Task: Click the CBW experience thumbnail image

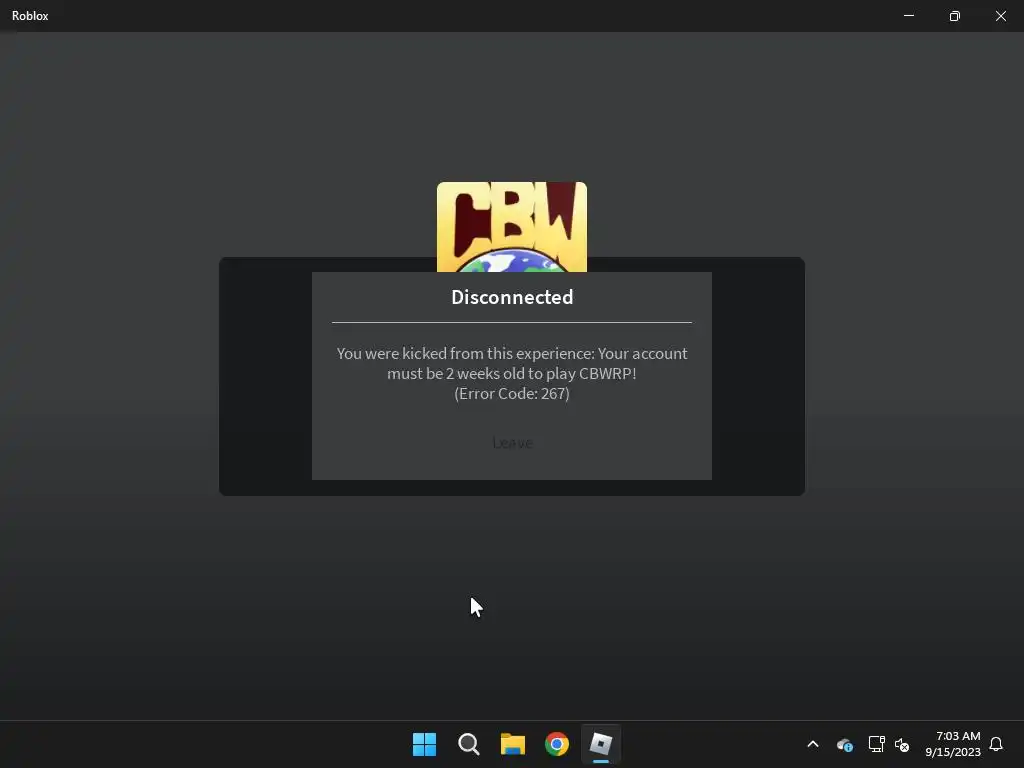Action: (512, 227)
